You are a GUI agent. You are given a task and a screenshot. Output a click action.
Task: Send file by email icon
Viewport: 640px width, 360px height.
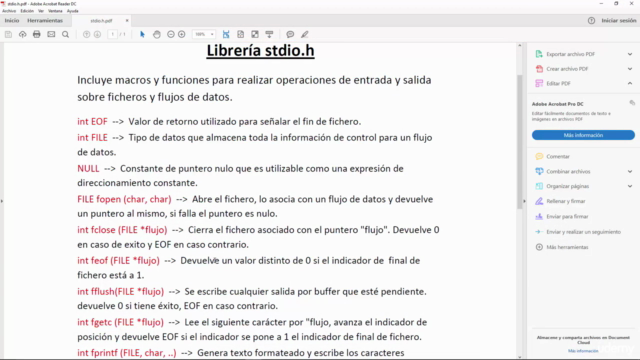(51, 35)
